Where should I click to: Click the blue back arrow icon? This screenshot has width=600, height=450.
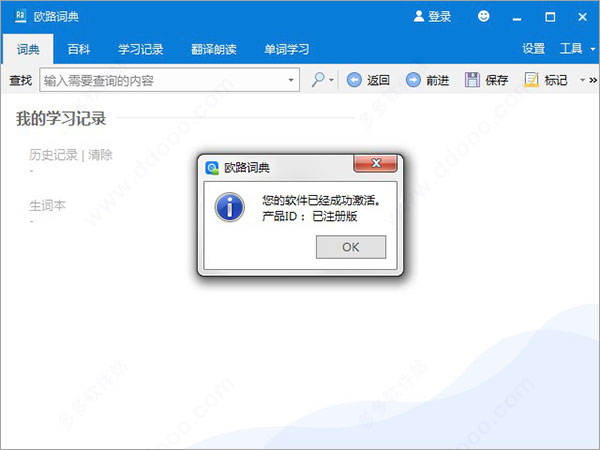pyautogui.click(x=354, y=80)
